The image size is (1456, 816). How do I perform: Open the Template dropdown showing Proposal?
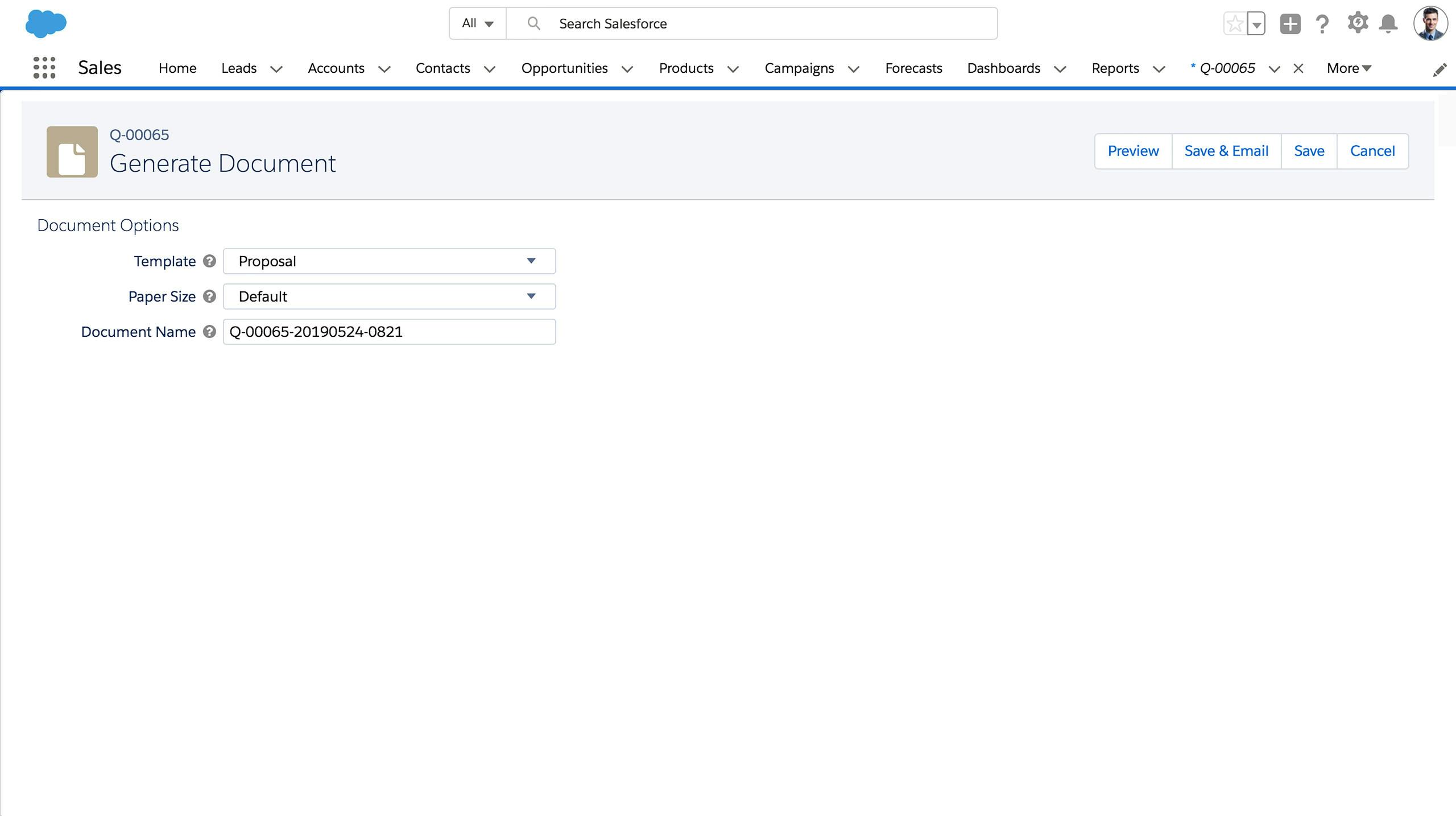pos(390,261)
